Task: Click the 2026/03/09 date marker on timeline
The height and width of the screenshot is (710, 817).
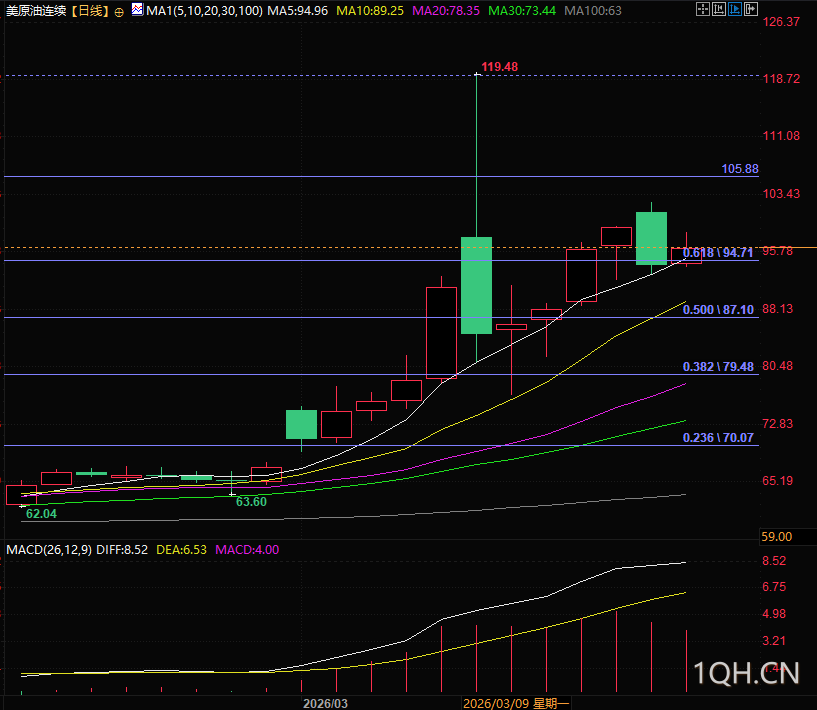Action: point(497,703)
